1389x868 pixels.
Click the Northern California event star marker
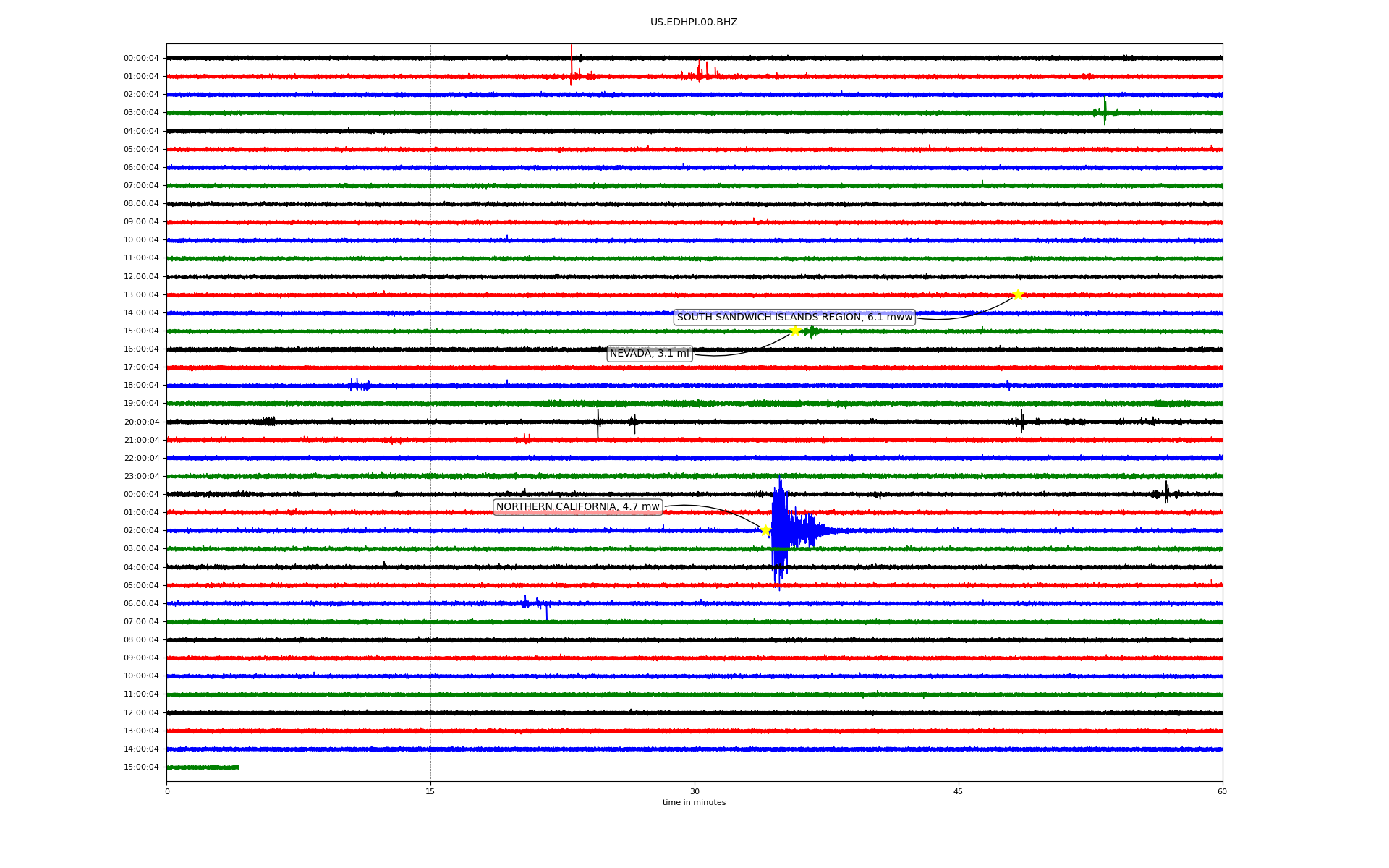pos(765,530)
